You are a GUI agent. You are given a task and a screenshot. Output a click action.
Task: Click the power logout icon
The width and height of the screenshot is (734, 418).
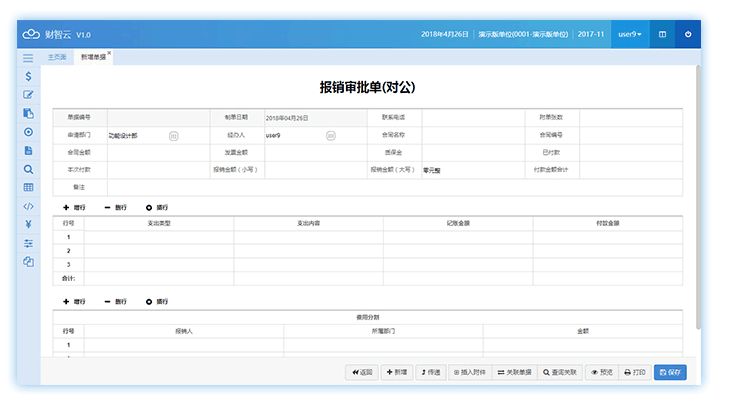[x=688, y=34]
